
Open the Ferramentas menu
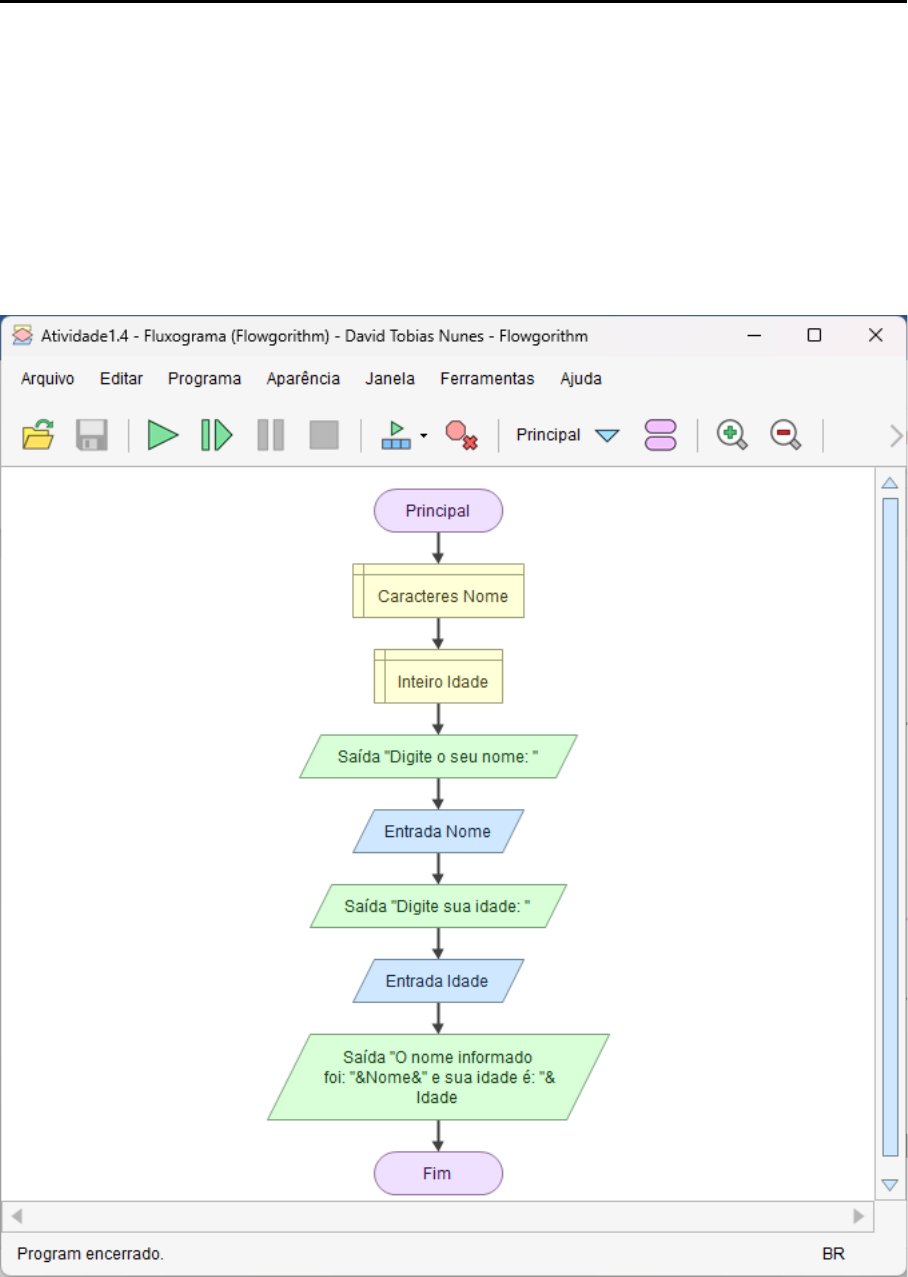coord(487,379)
